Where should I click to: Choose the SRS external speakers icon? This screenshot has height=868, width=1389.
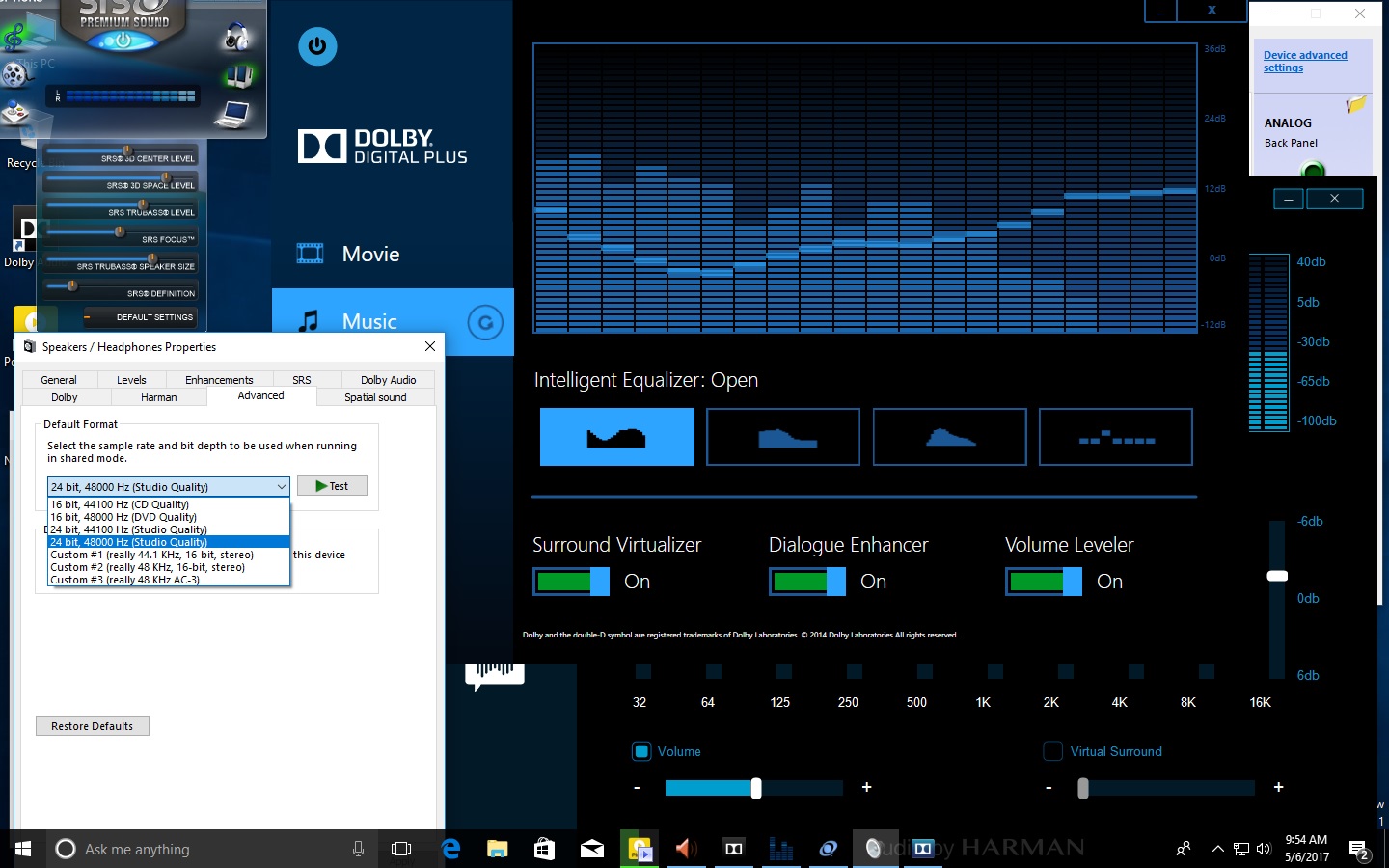(x=238, y=76)
